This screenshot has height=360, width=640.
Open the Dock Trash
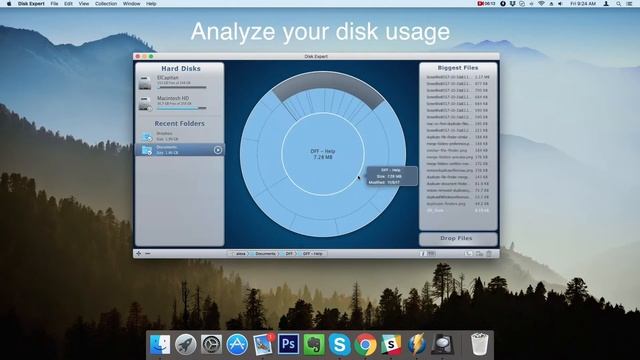click(480, 344)
